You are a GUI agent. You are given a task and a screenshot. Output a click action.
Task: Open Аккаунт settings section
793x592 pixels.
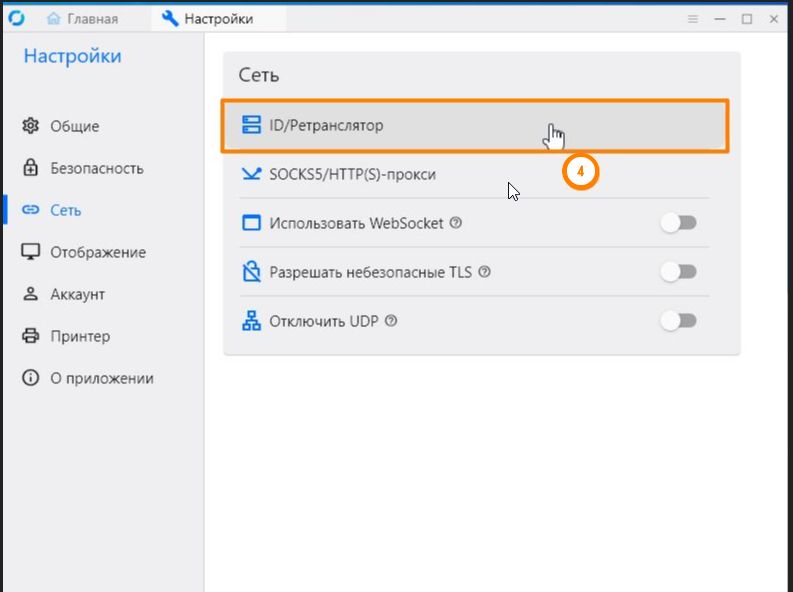pos(104,294)
